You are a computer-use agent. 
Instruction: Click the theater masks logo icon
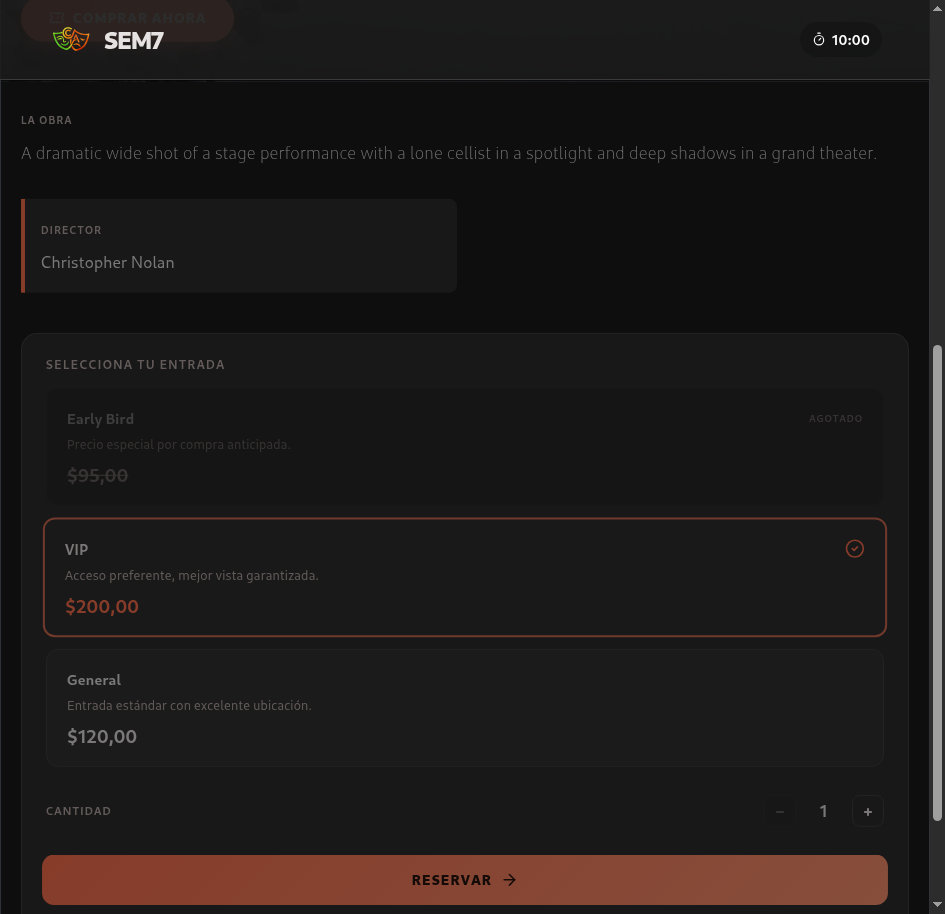tap(72, 40)
